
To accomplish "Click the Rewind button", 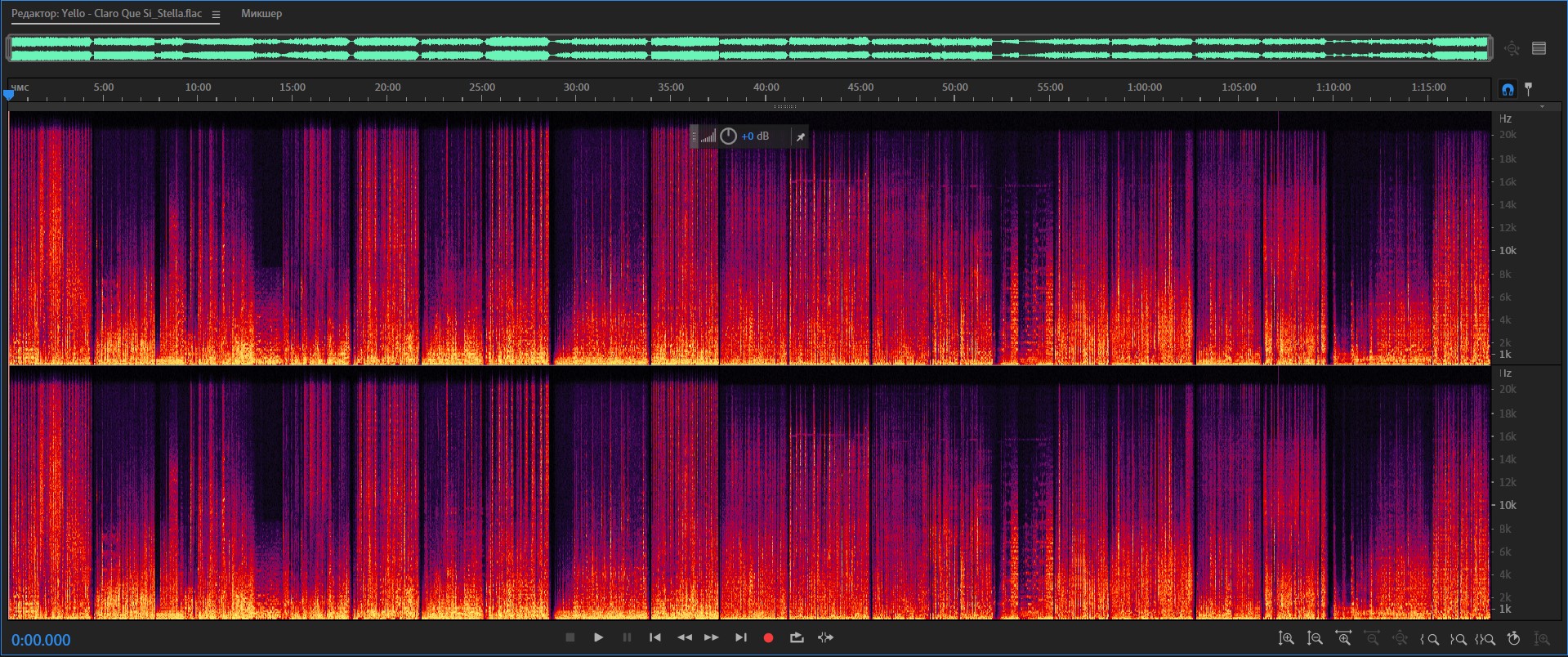I will [685, 638].
